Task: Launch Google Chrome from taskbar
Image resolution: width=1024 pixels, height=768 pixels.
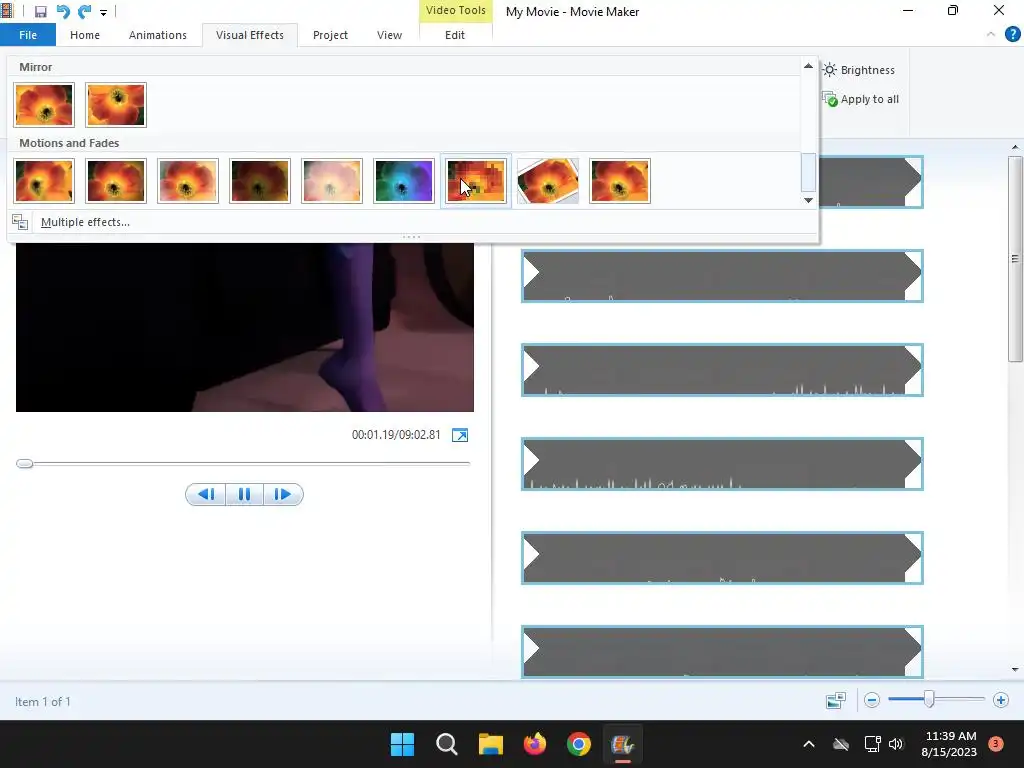Action: pos(579,744)
